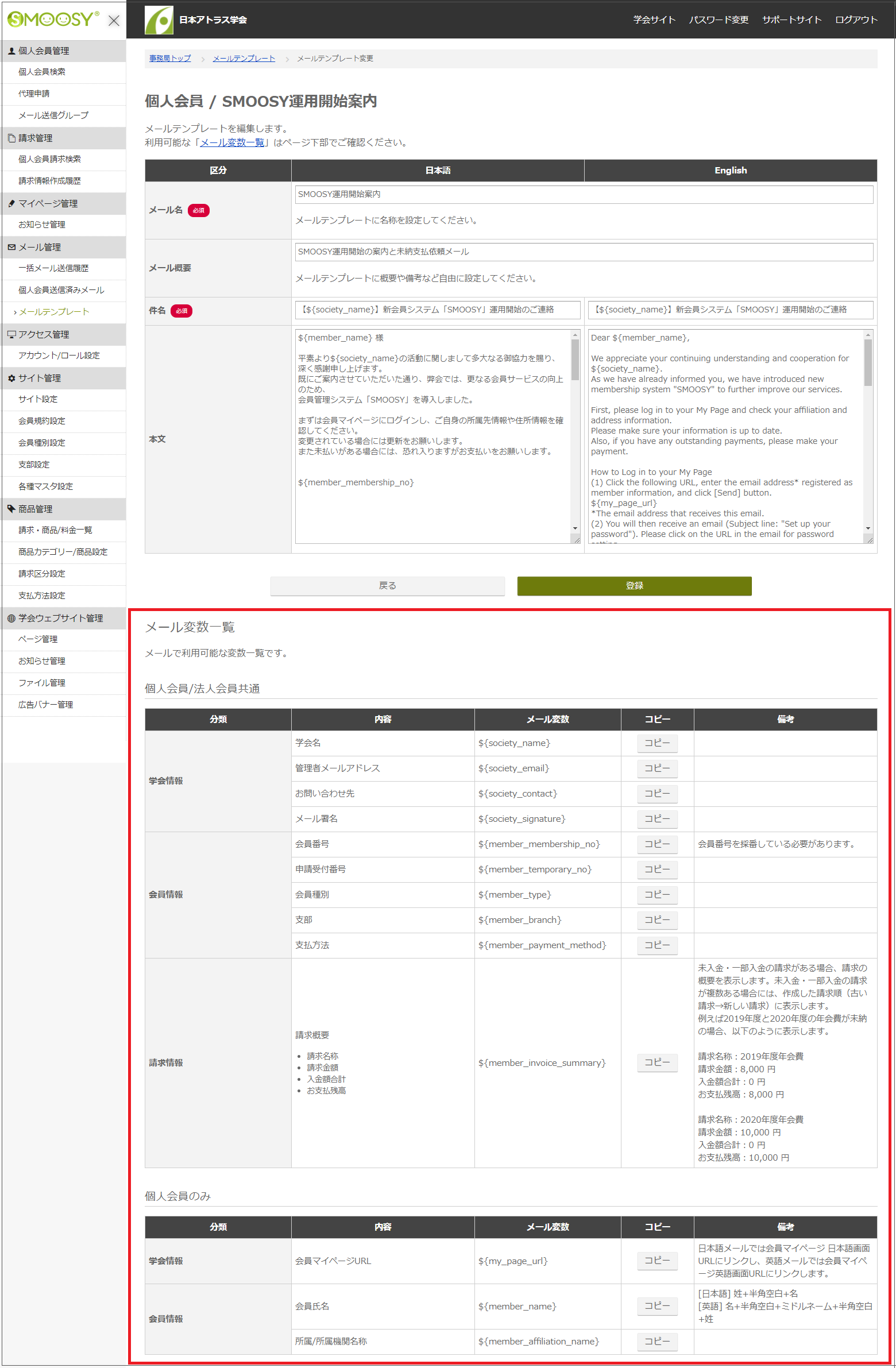The image size is (896, 1368).
Task: Open 会員種別設定 in the sidebar
Action: click(x=42, y=443)
